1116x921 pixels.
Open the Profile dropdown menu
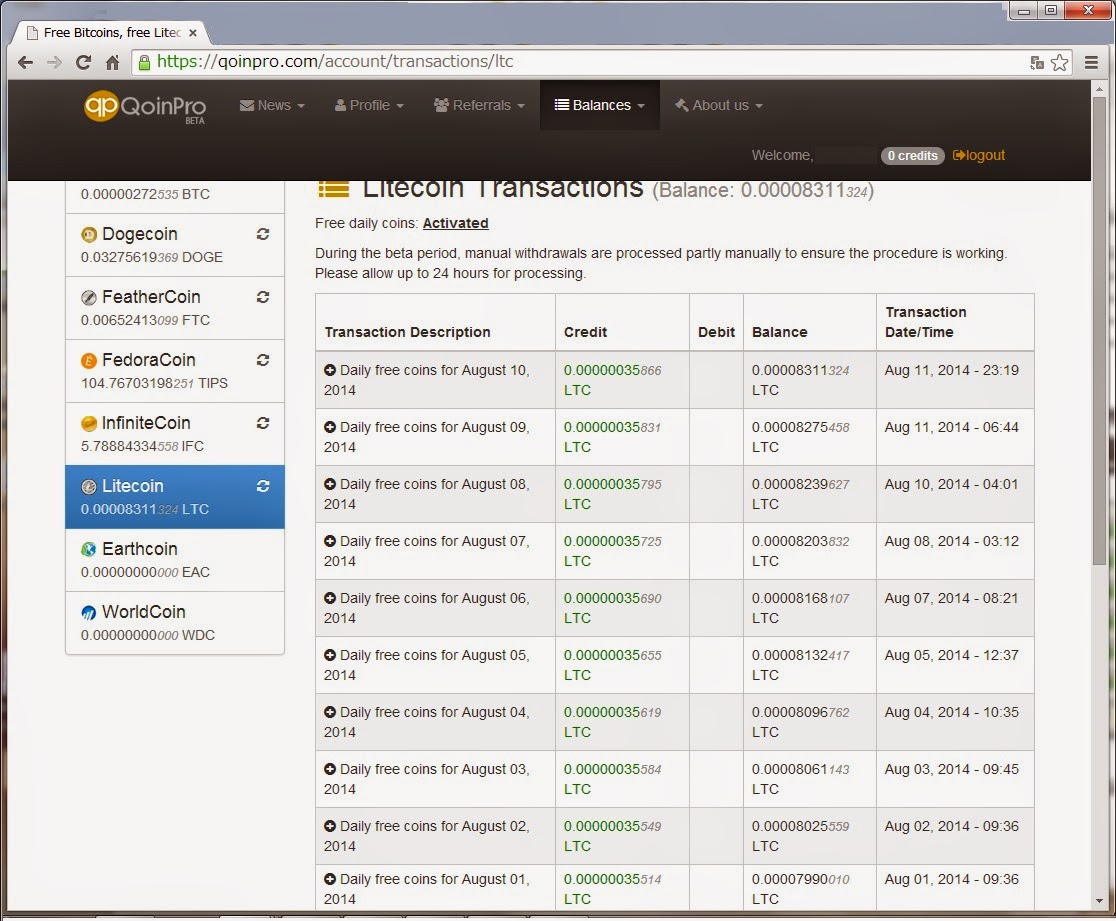[x=369, y=105]
